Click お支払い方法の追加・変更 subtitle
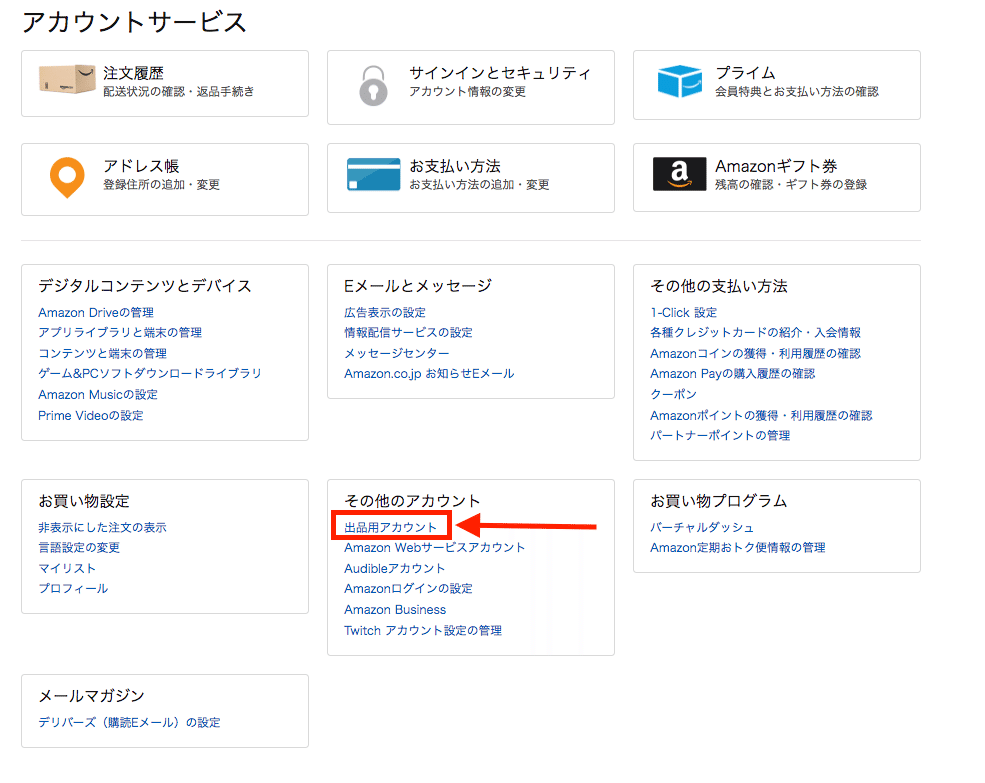 pos(479,185)
